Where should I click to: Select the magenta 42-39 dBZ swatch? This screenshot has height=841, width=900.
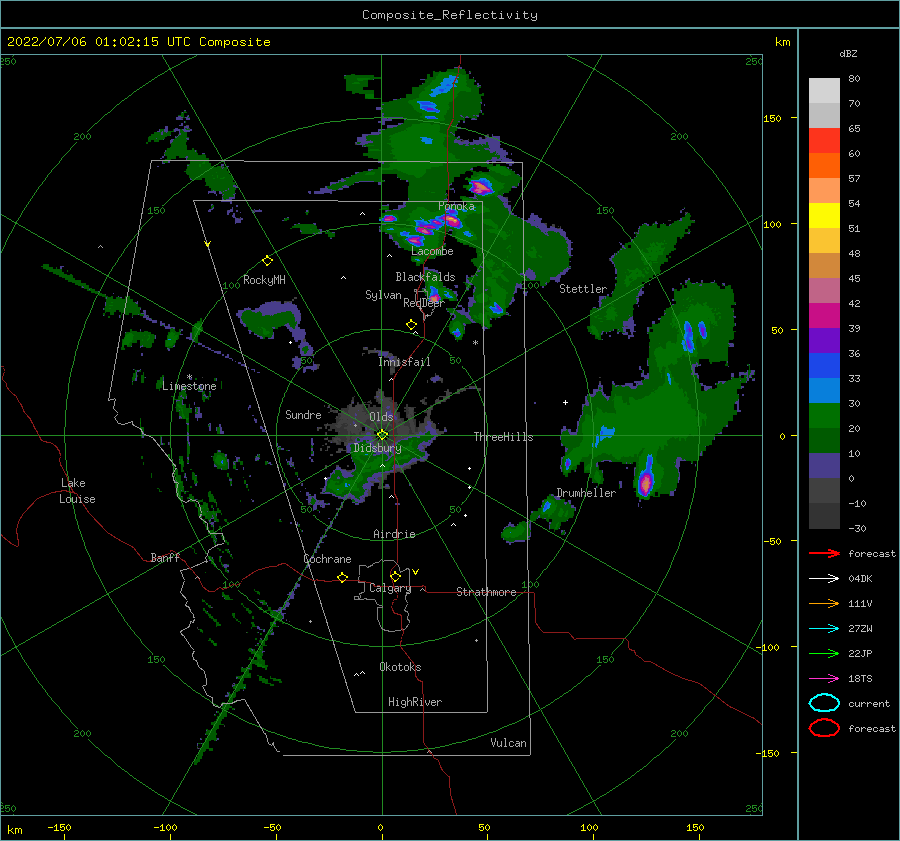pyautogui.click(x=824, y=316)
